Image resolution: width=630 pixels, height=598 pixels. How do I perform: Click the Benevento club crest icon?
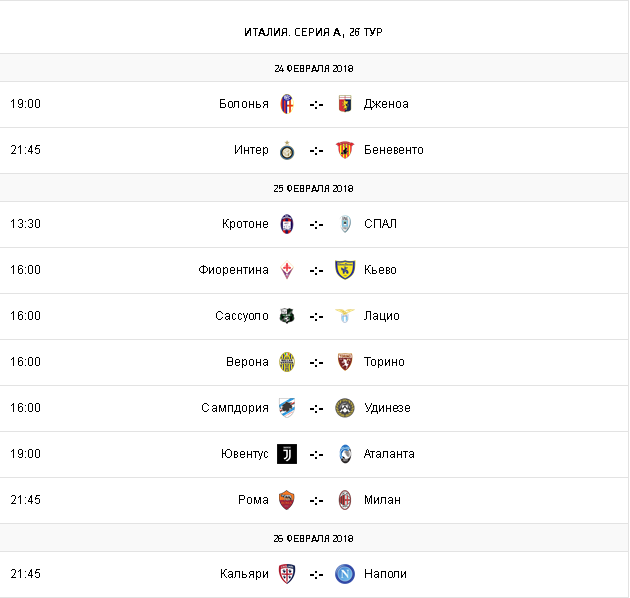coord(345,150)
